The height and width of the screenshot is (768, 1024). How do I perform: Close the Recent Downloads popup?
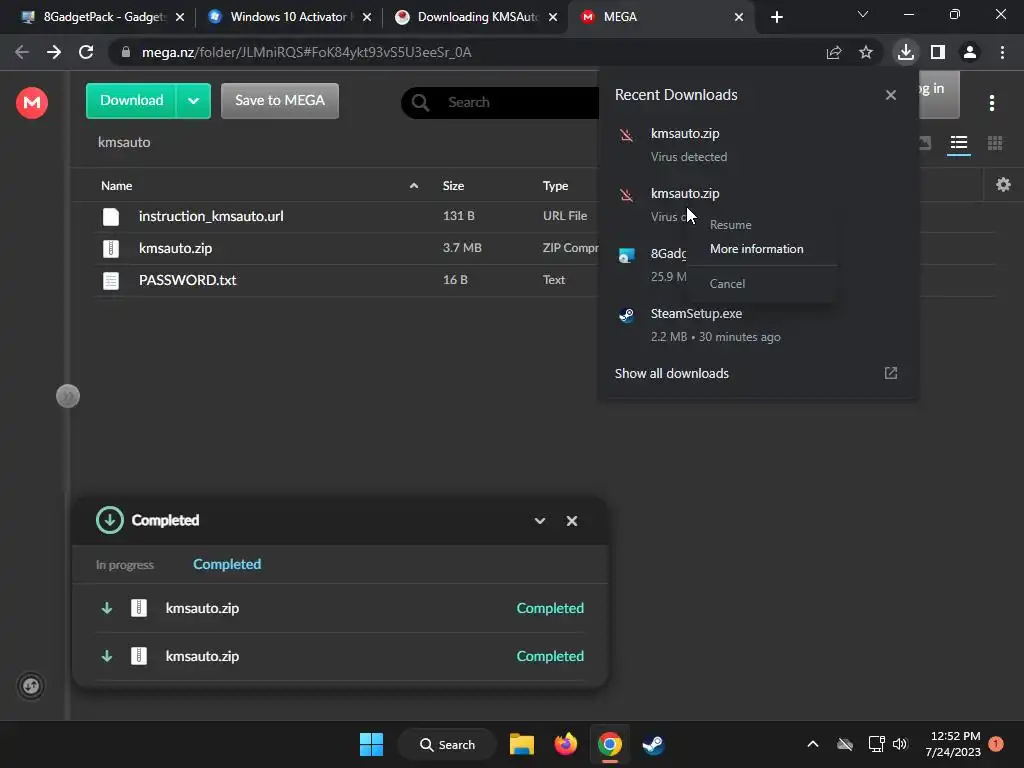click(x=890, y=95)
